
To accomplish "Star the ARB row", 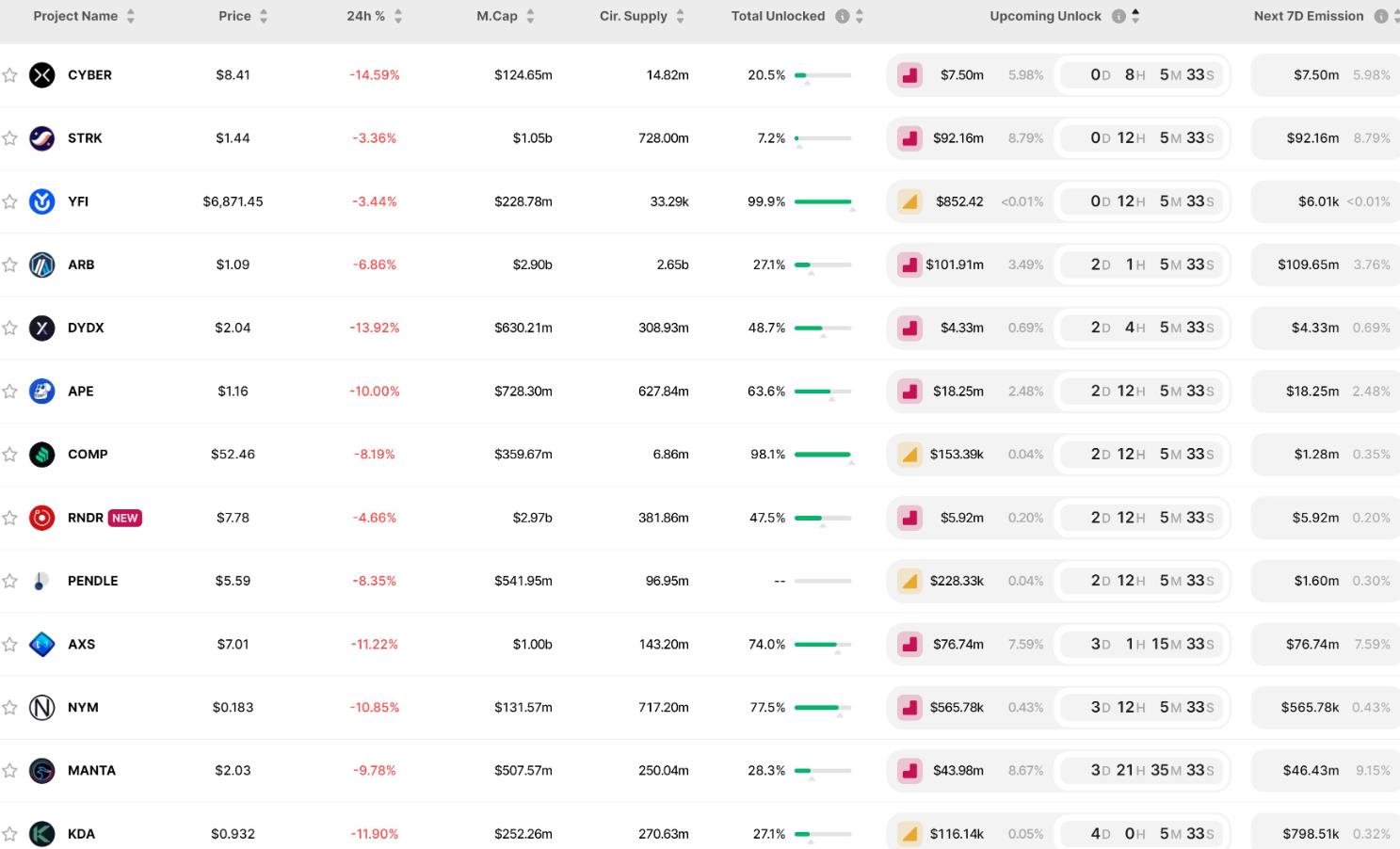I will 9,264.
